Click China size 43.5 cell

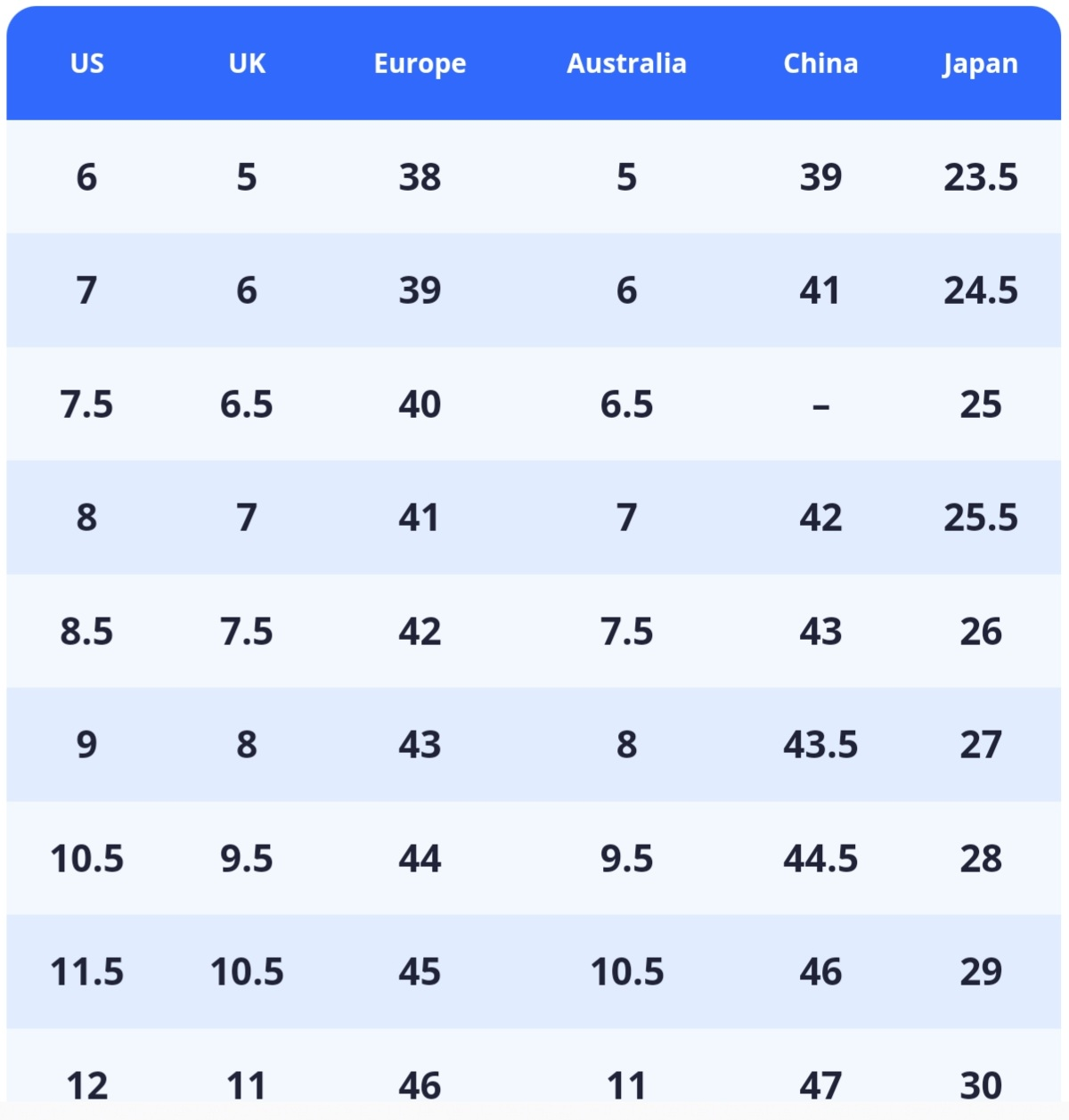click(820, 745)
